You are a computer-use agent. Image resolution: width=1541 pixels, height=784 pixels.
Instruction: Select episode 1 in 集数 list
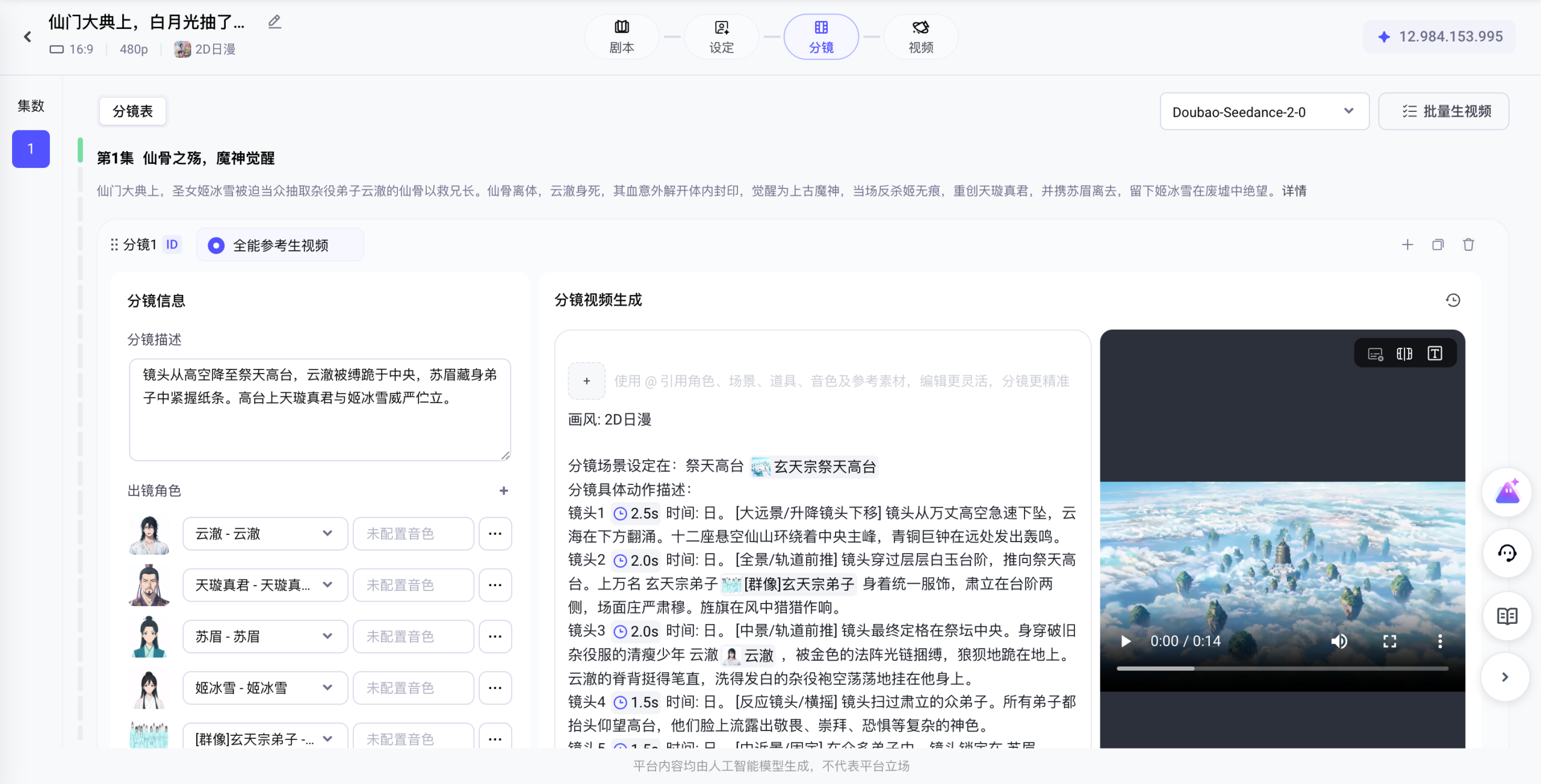[31, 149]
